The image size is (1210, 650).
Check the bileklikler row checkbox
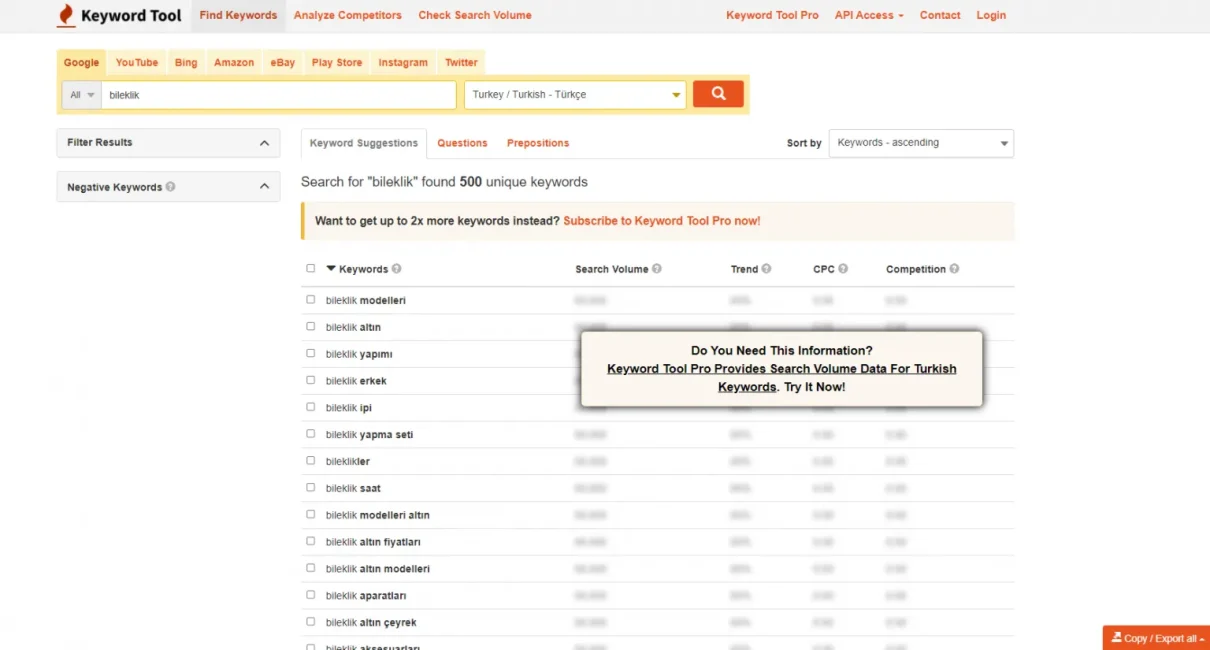[x=310, y=461]
